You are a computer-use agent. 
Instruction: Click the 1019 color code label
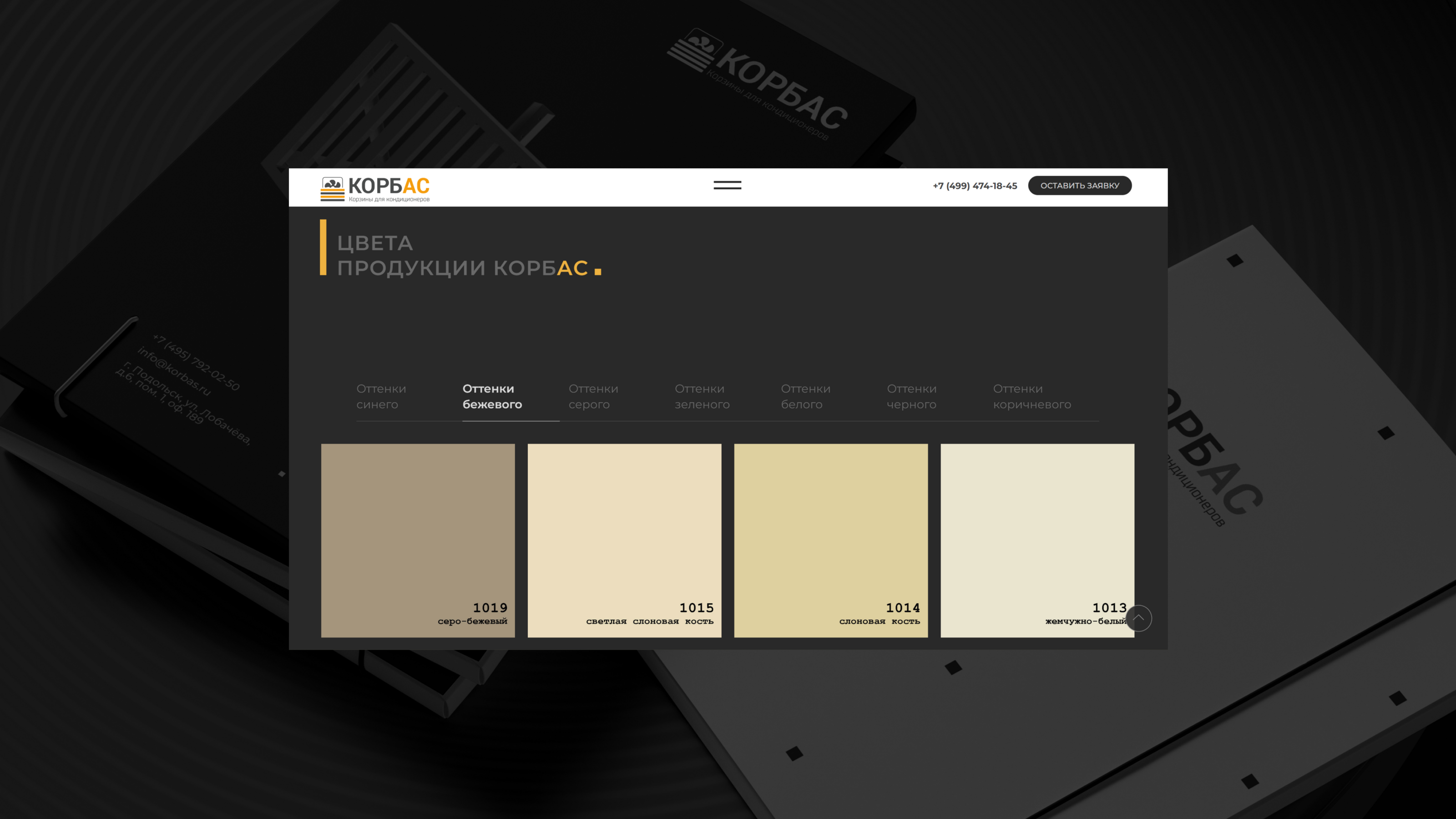[490, 607]
